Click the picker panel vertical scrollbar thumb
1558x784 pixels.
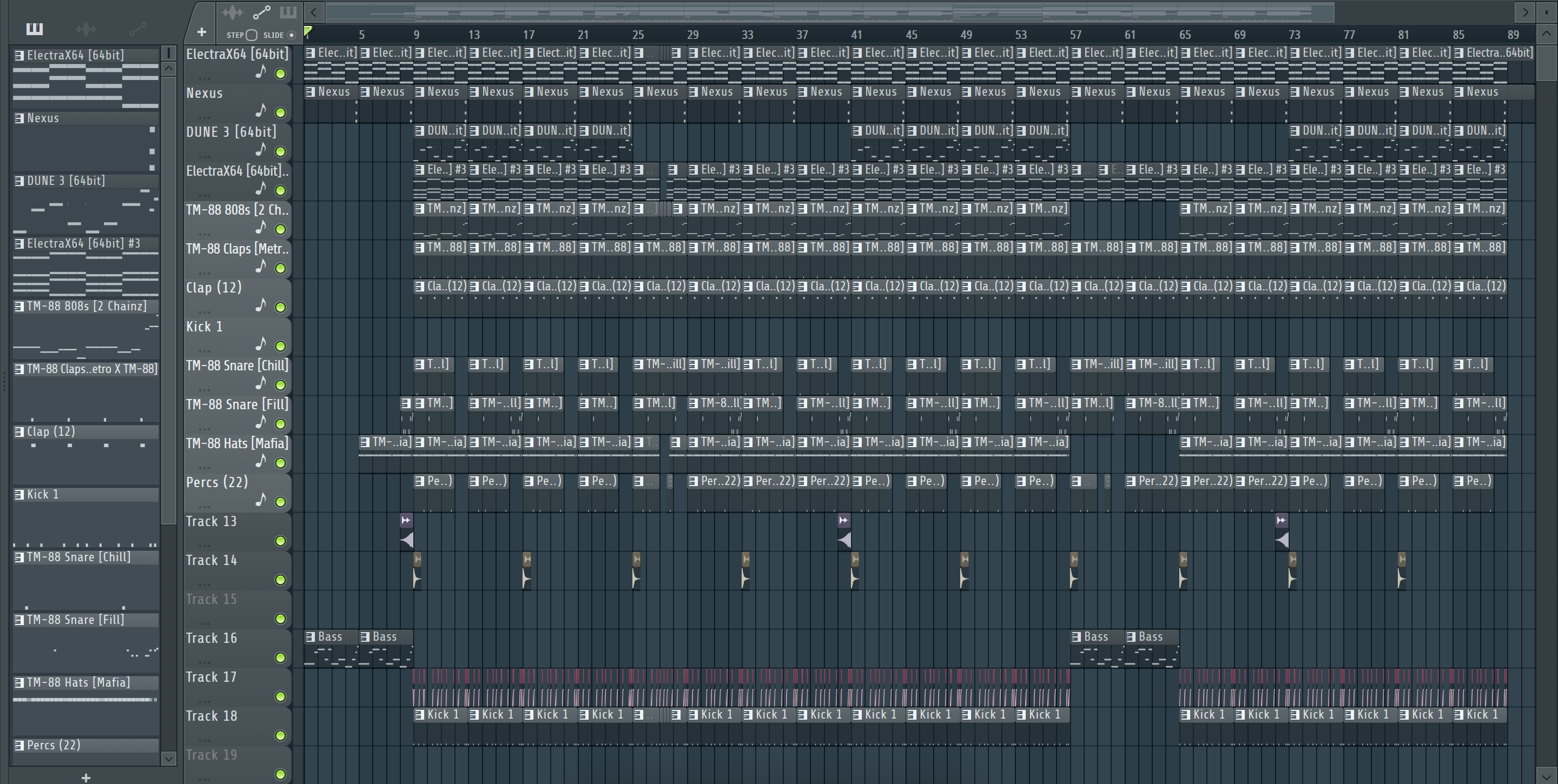pos(168,301)
